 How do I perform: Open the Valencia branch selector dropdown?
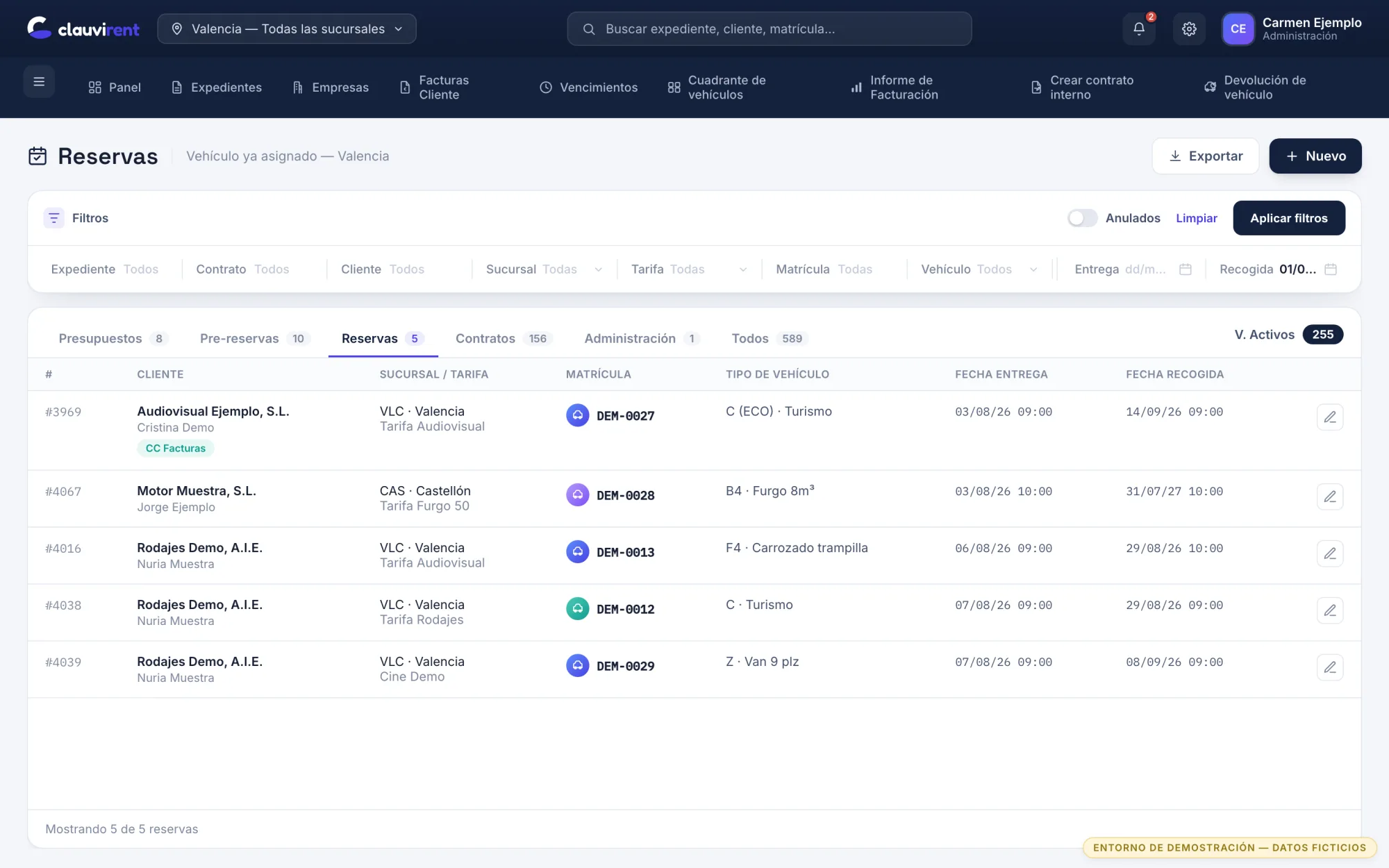[x=287, y=28]
